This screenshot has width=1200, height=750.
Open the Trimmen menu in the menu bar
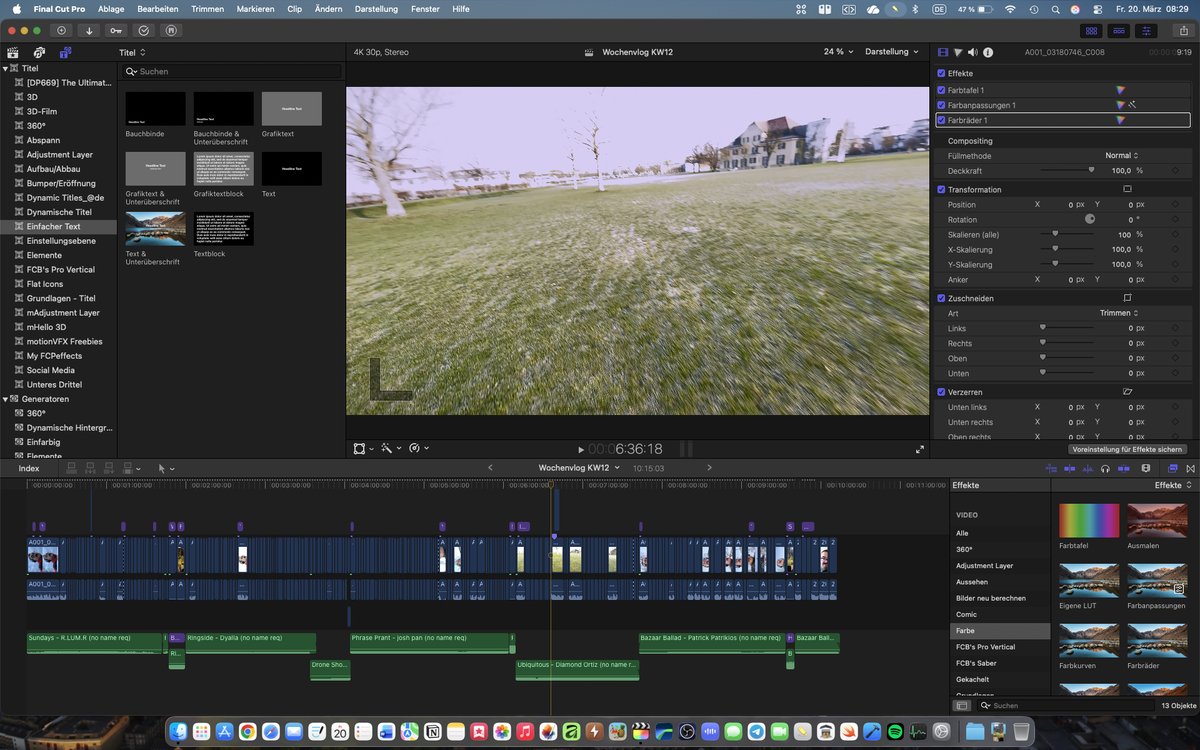[x=207, y=9]
